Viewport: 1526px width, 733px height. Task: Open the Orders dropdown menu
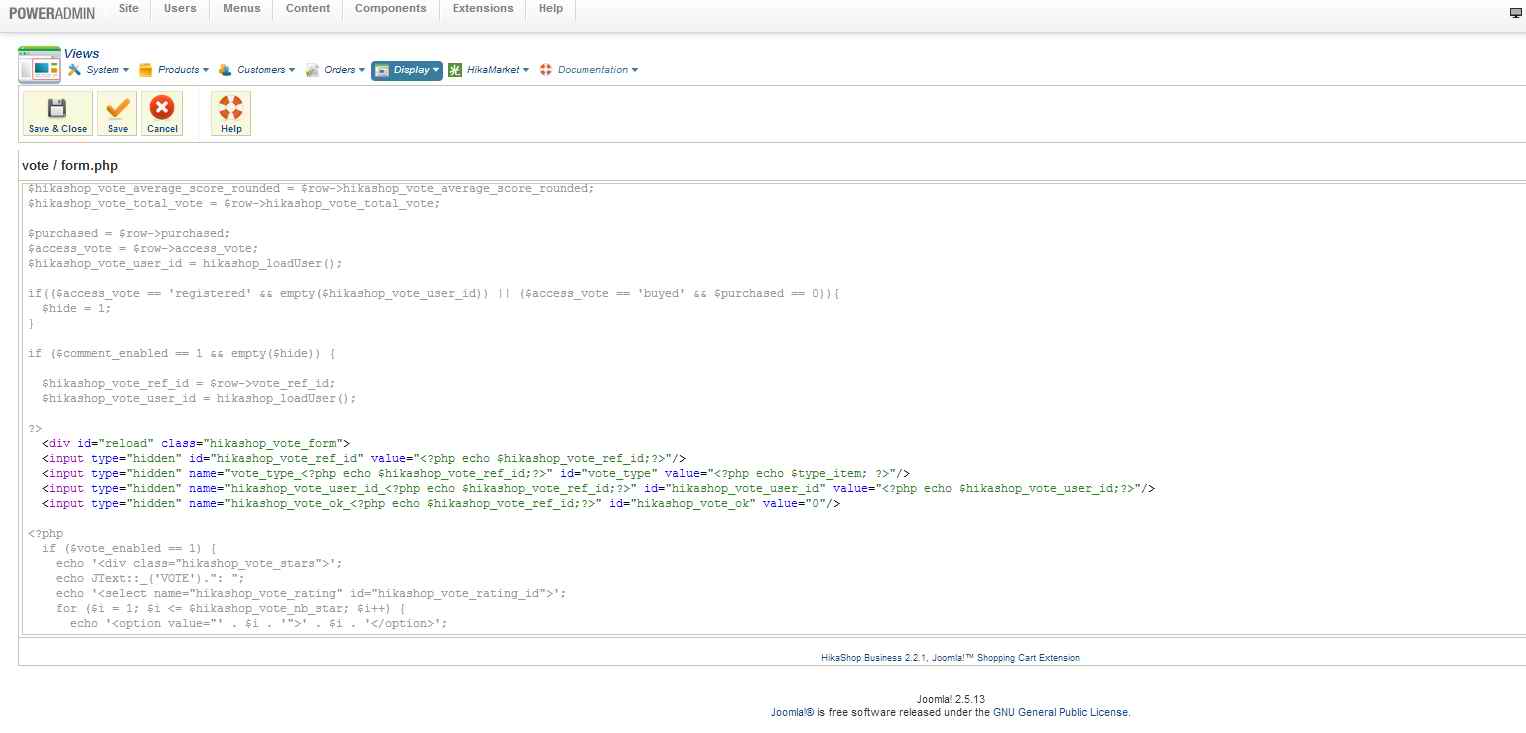pyautogui.click(x=339, y=70)
